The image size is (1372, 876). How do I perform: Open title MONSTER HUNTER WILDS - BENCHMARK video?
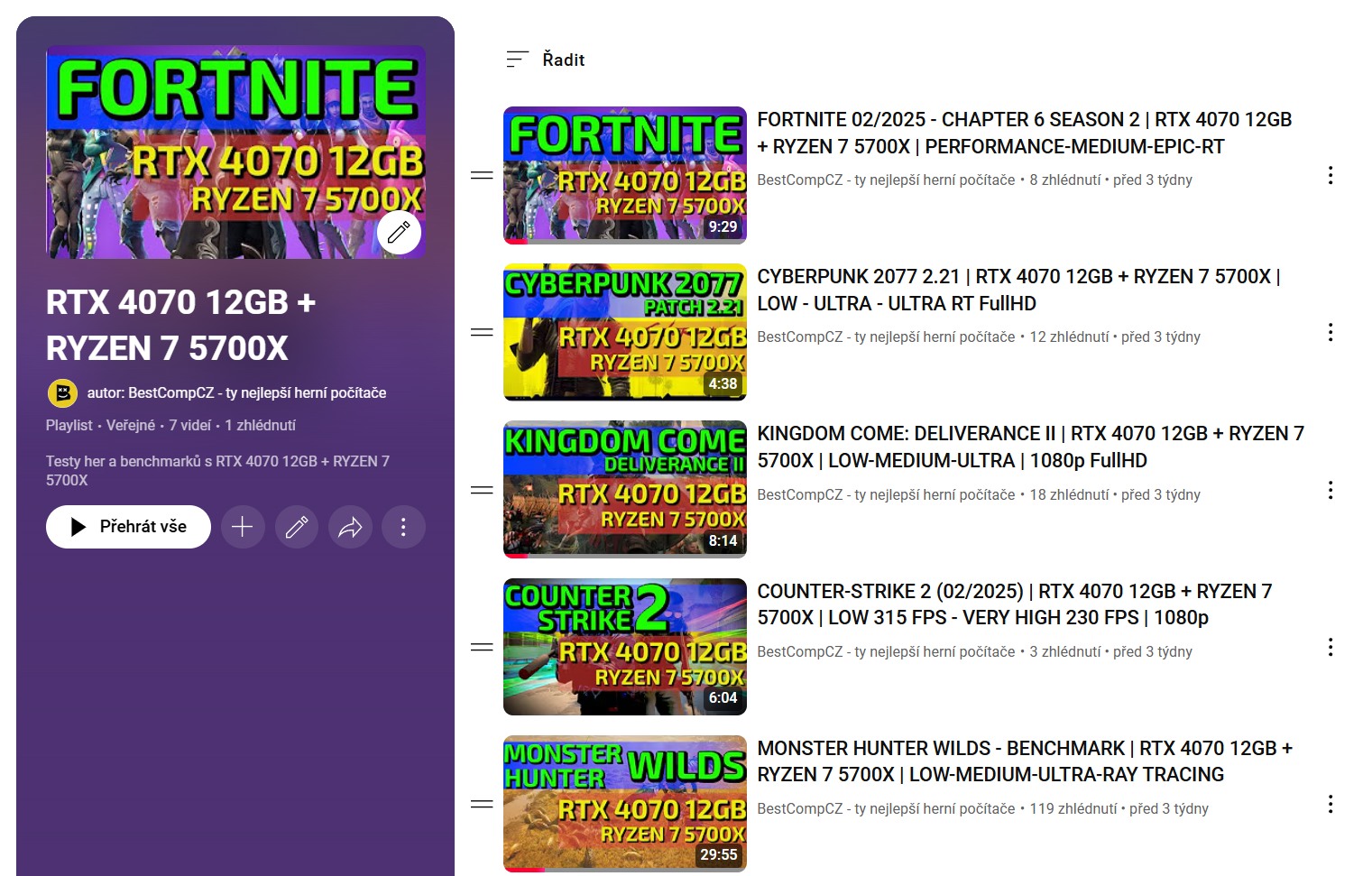coord(1026,761)
